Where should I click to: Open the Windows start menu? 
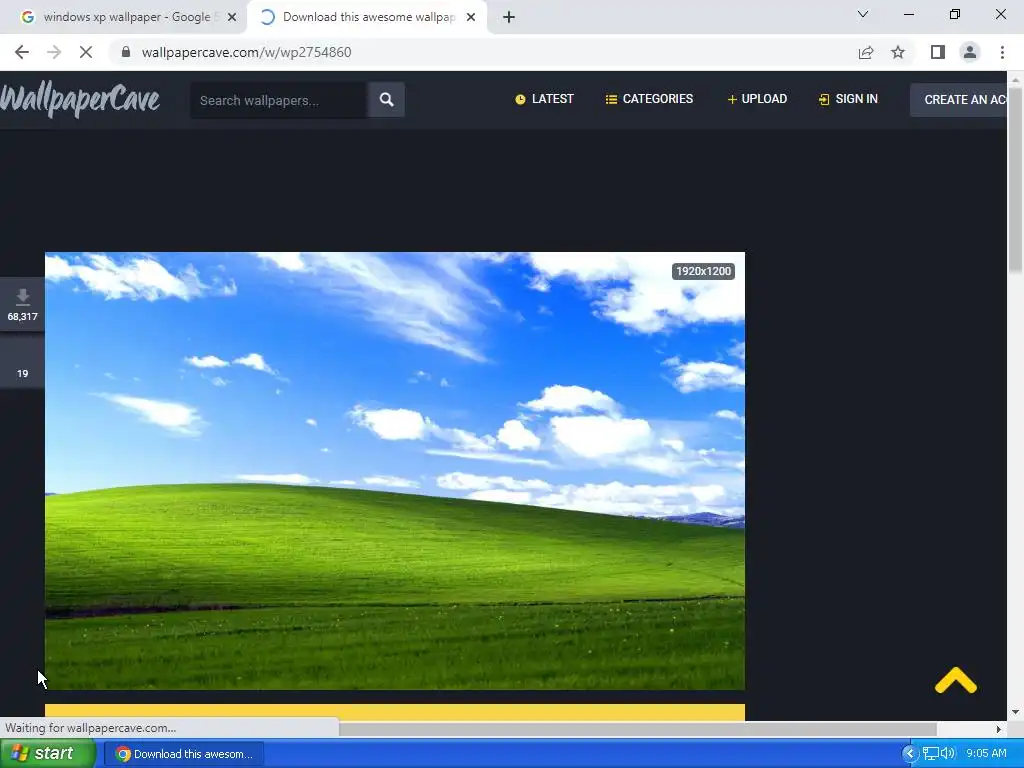pos(47,754)
